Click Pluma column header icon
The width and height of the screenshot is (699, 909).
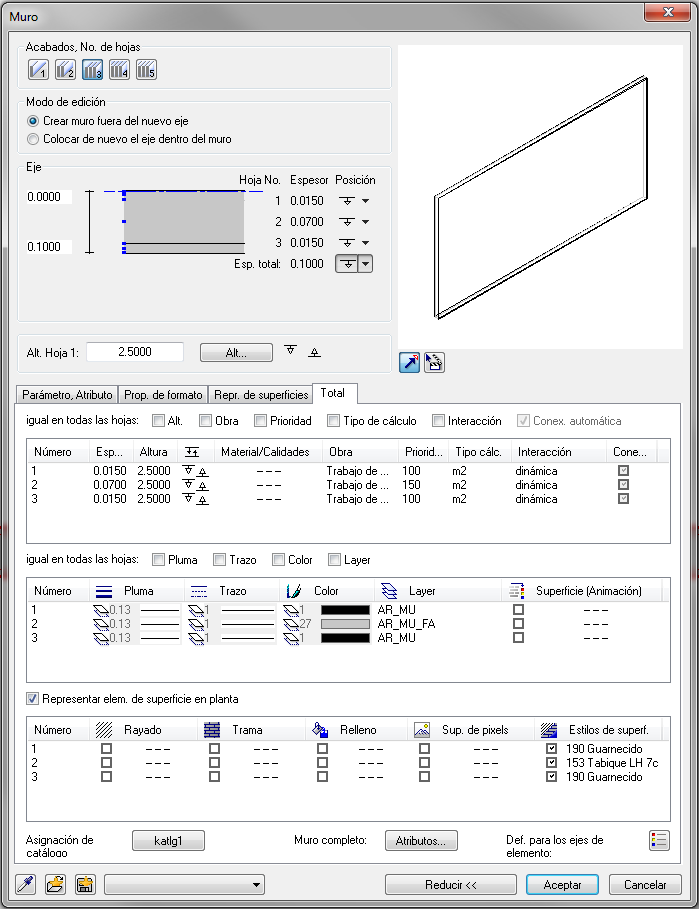[x=104, y=591]
